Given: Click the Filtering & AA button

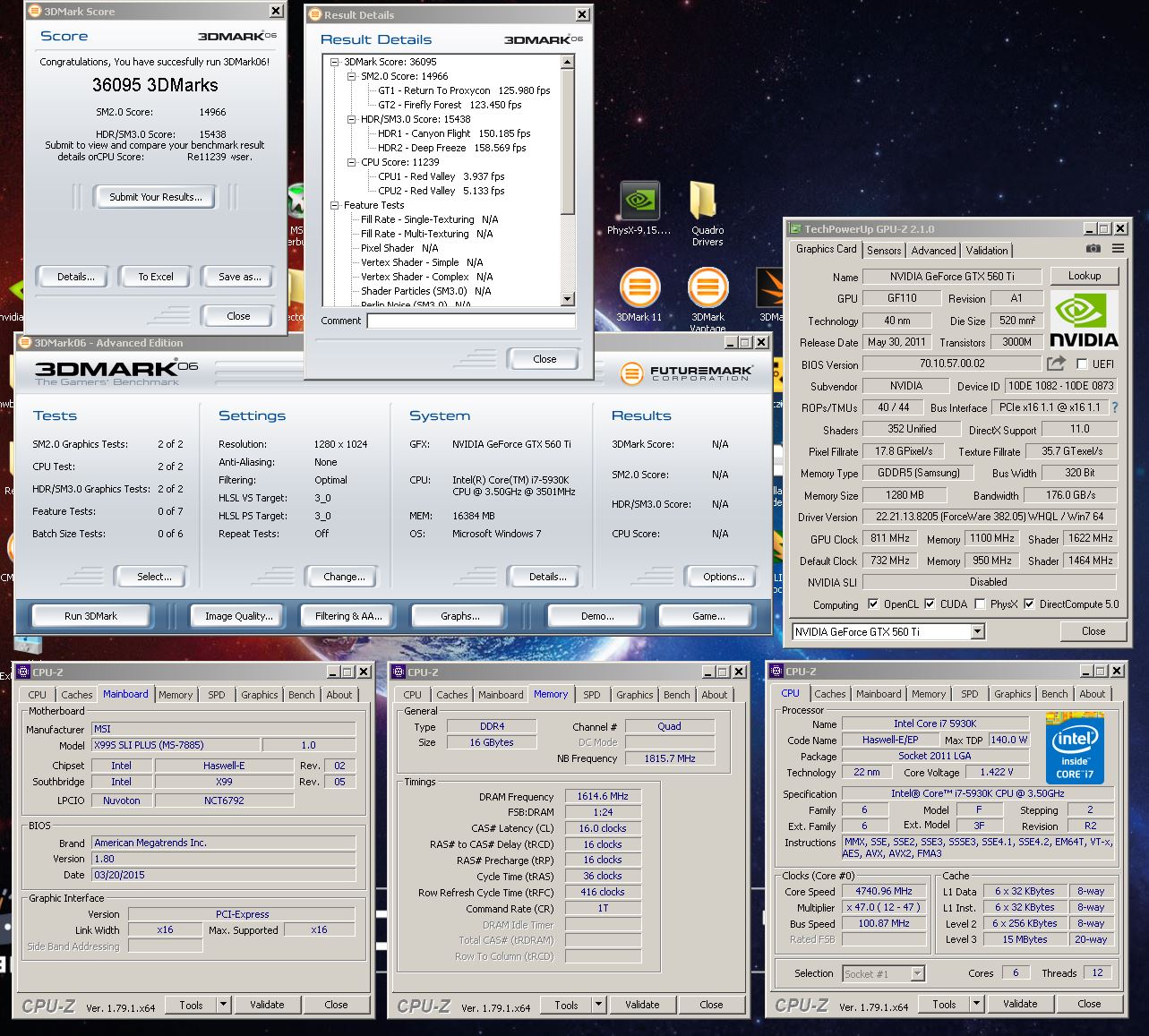Looking at the screenshot, I should tap(348, 616).
